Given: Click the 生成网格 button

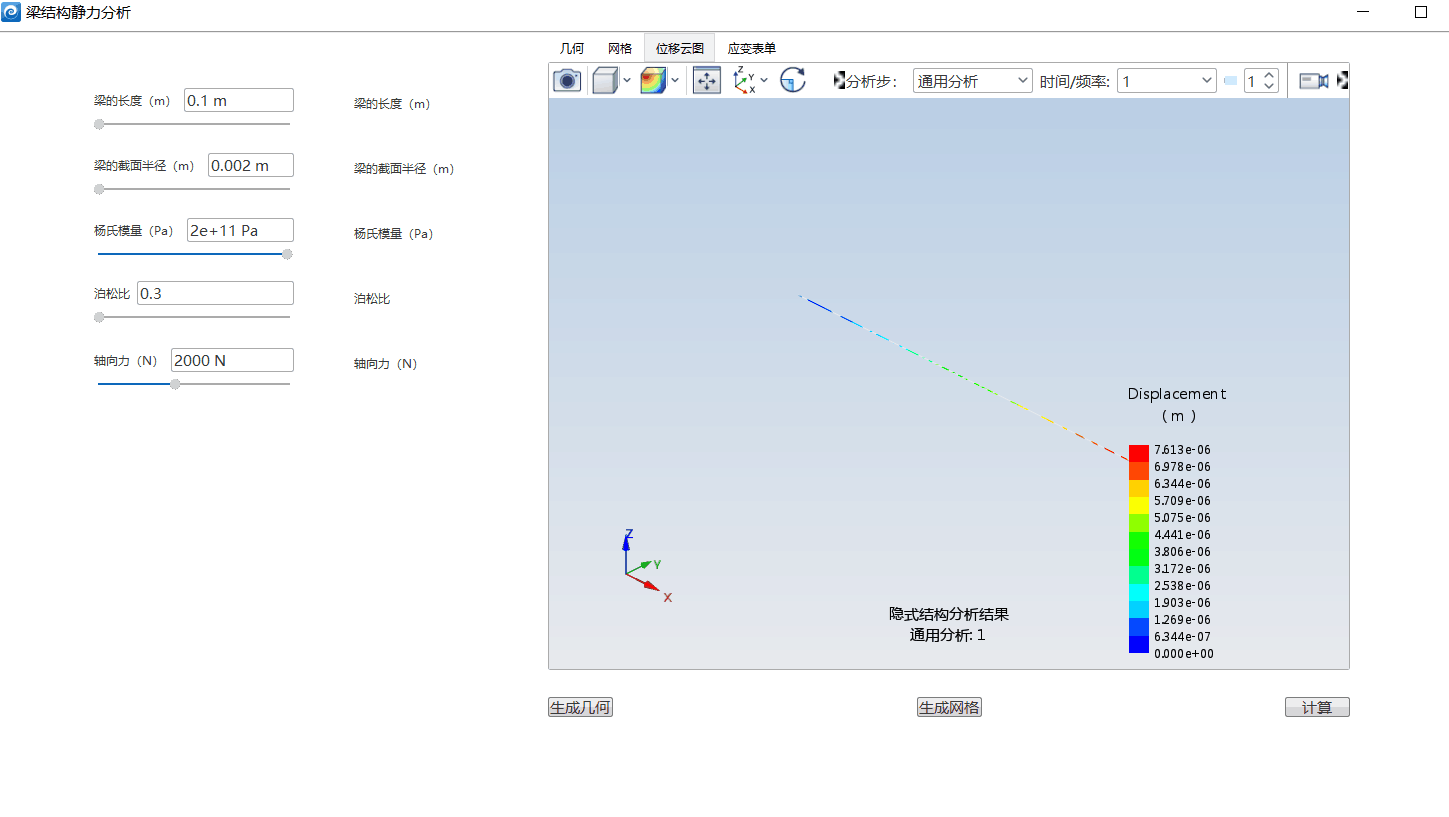Looking at the screenshot, I should (x=949, y=707).
